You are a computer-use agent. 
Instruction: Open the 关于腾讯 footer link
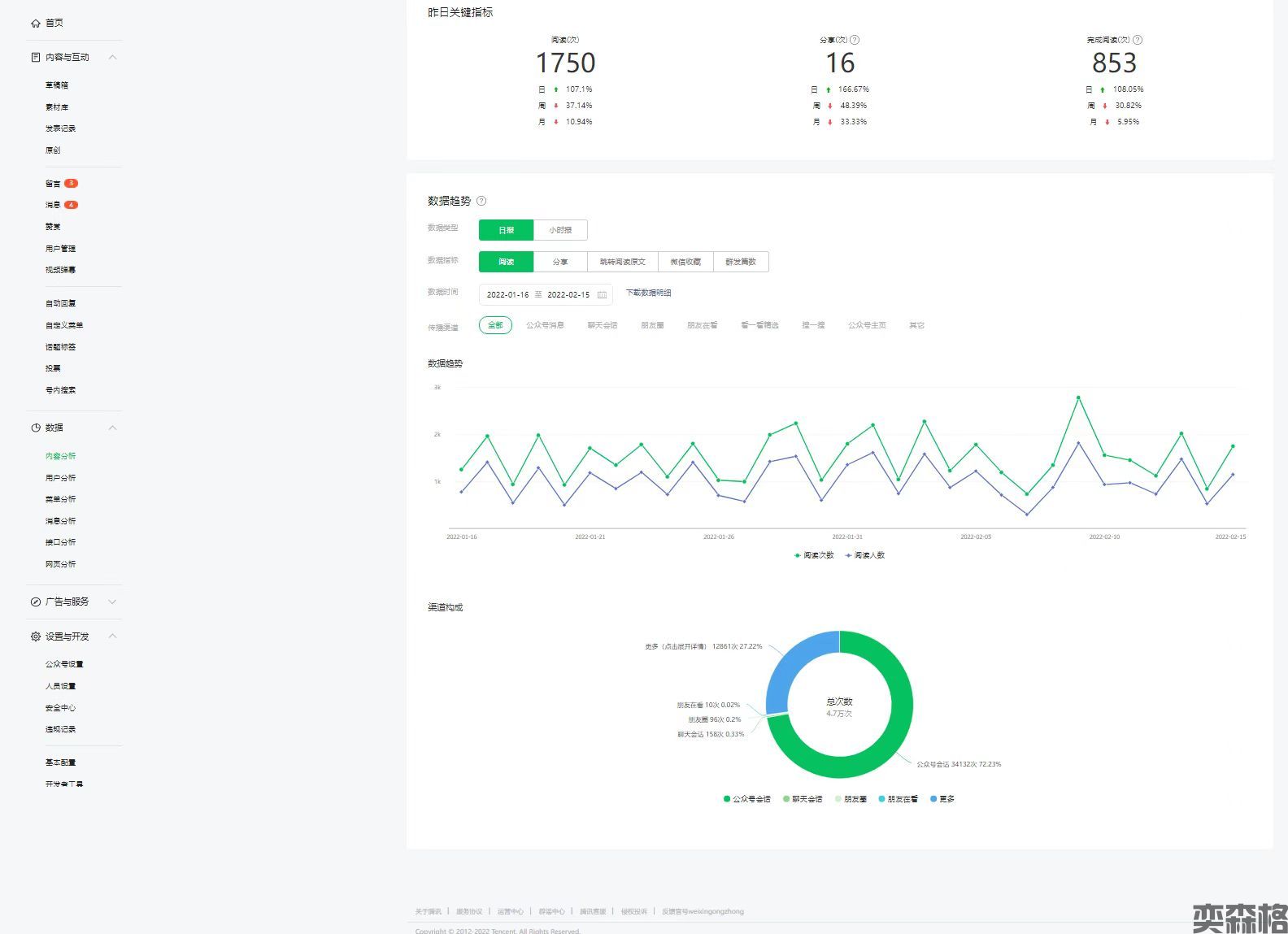coord(428,911)
